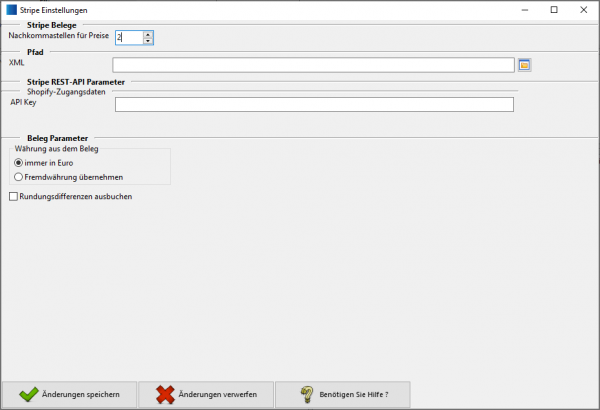This screenshot has width=600, height=410.
Task: Close the Stripe Einstellungen dialog
Action: tap(582, 9)
